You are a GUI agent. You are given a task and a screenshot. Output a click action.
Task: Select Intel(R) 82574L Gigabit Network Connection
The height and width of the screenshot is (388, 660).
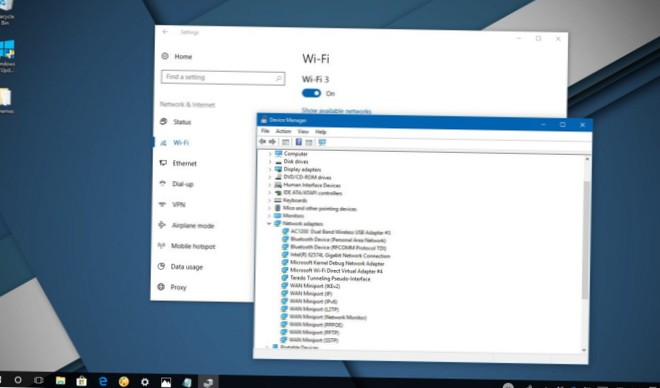(x=340, y=255)
